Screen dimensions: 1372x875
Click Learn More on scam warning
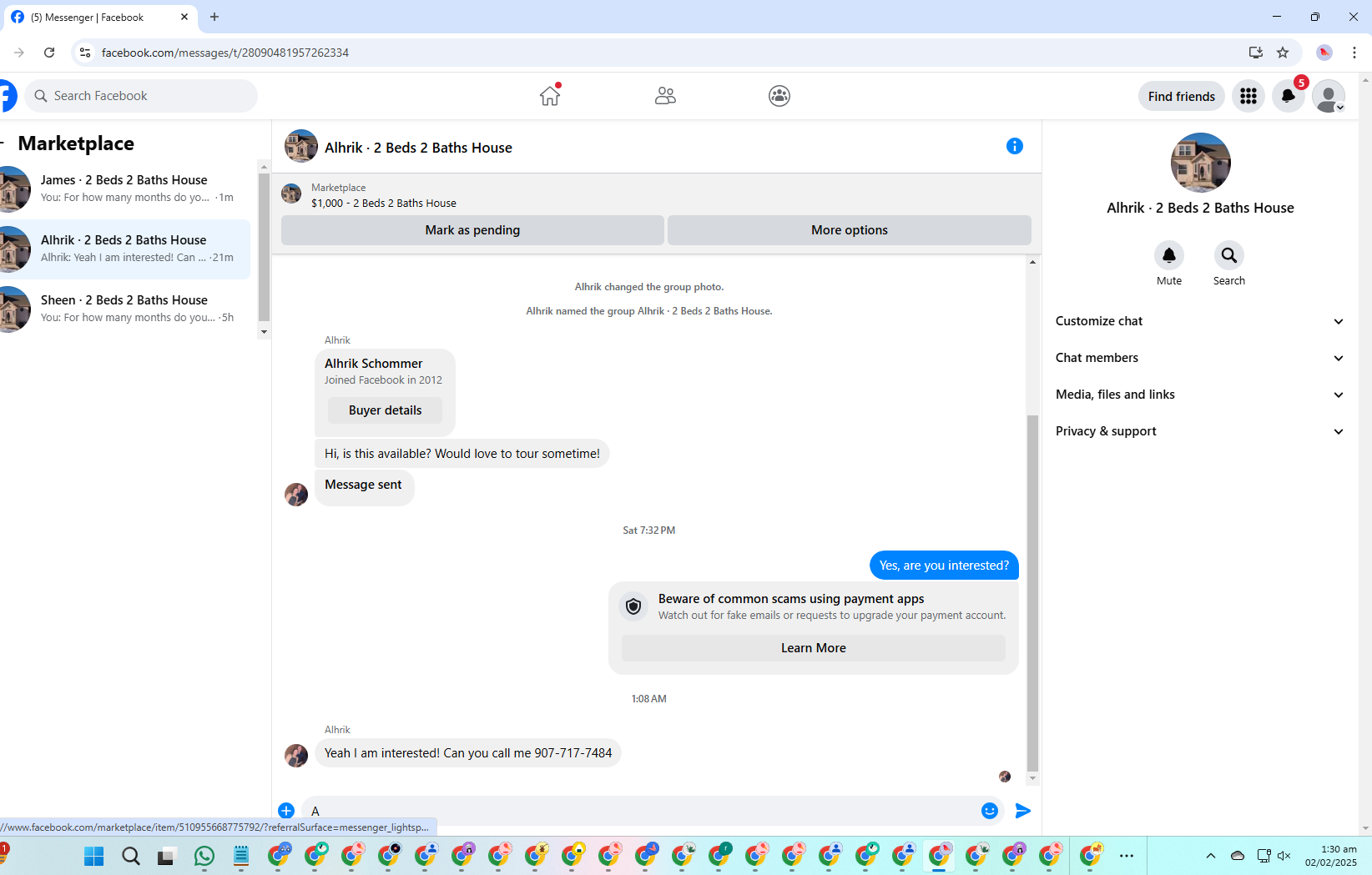coord(813,648)
